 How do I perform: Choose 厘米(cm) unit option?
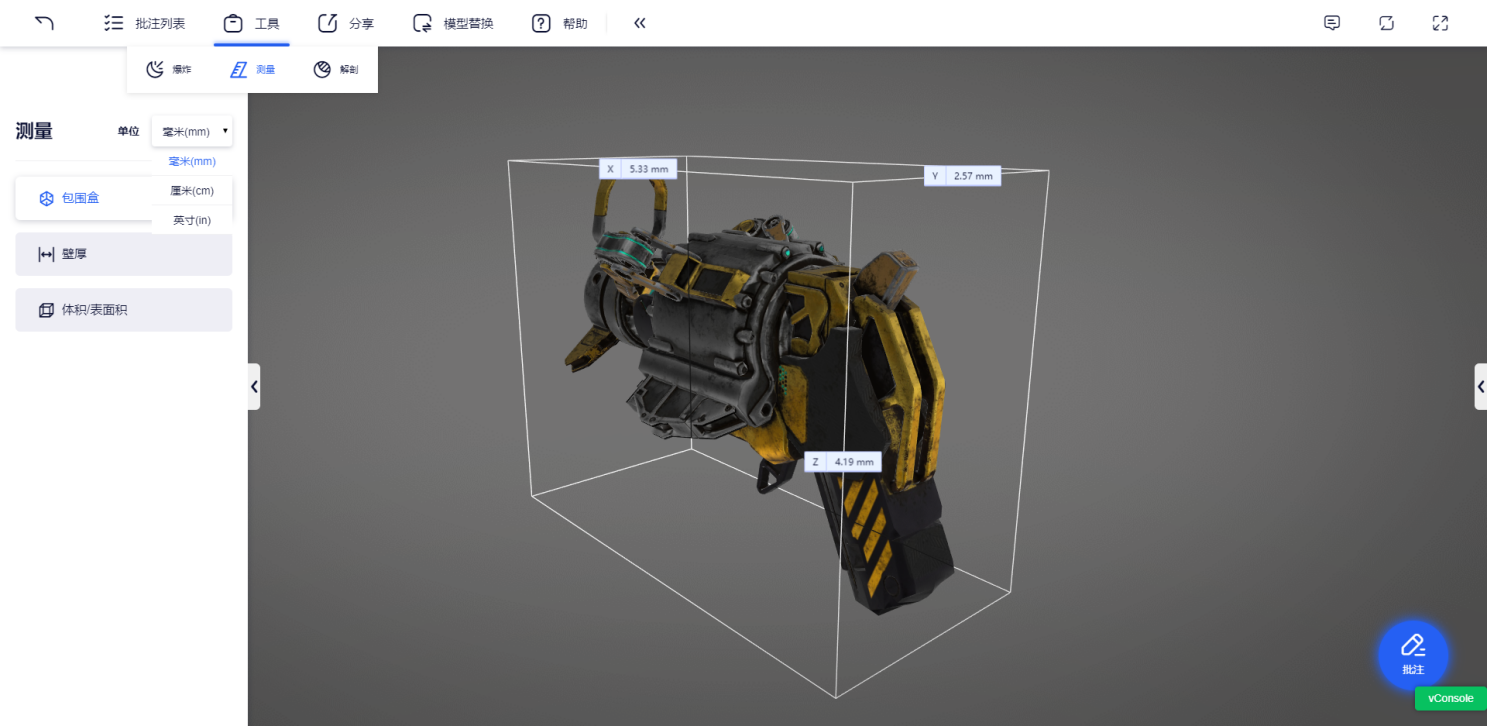pos(192,190)
